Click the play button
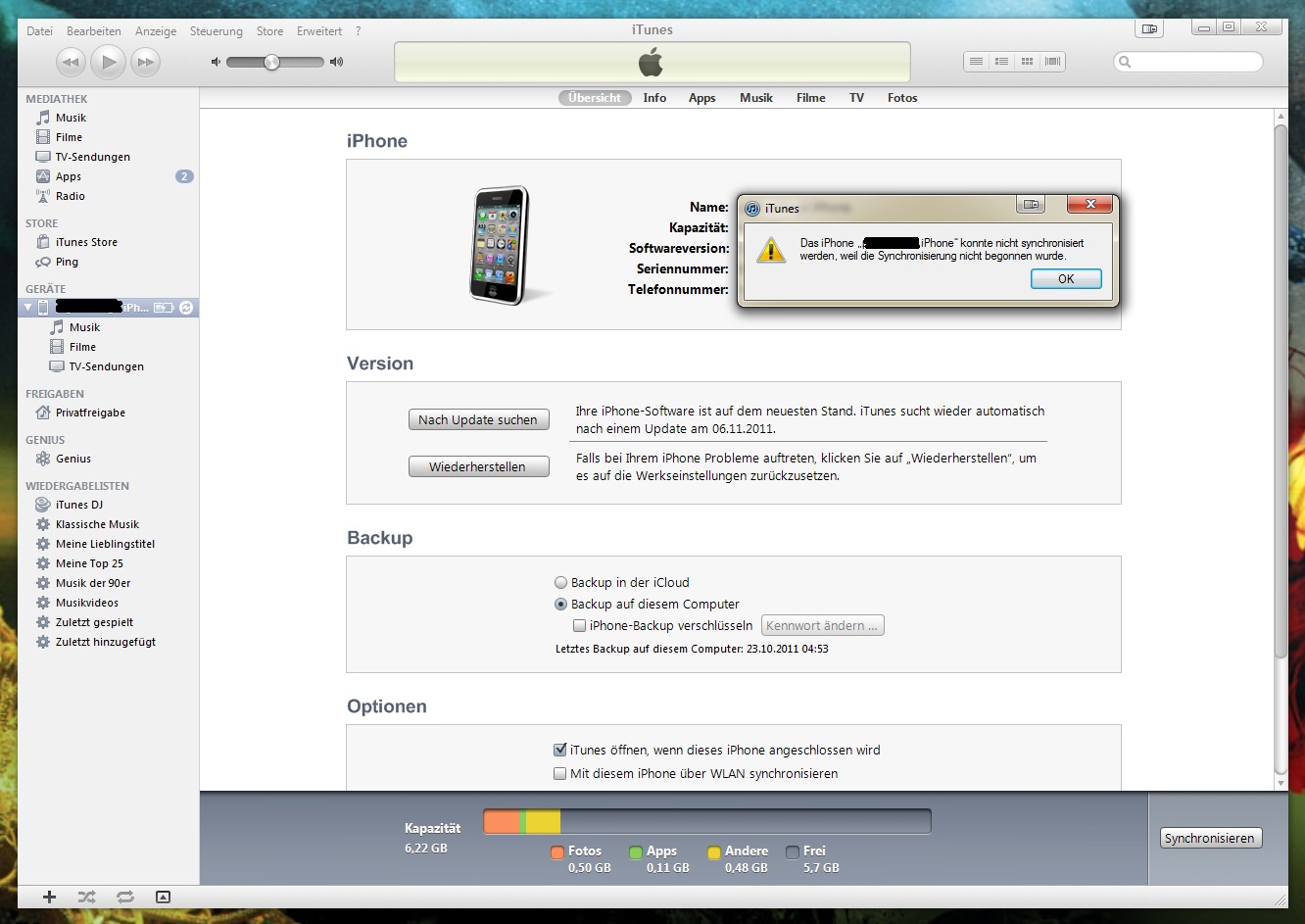The image size is (1305, 924). (x=108, y=63)
